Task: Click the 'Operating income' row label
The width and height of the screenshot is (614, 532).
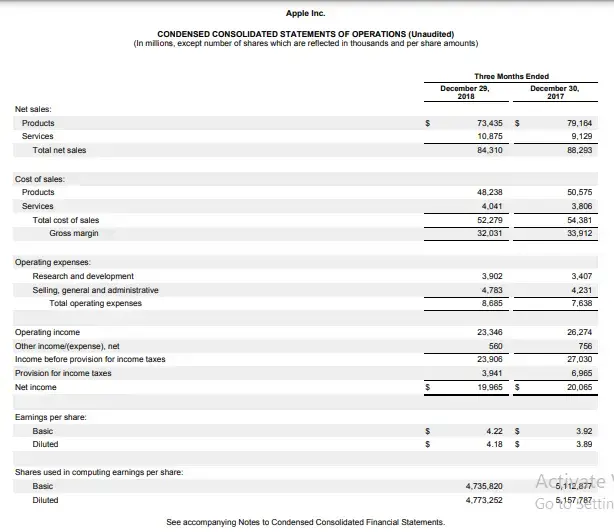Action: tap(47, 332)
